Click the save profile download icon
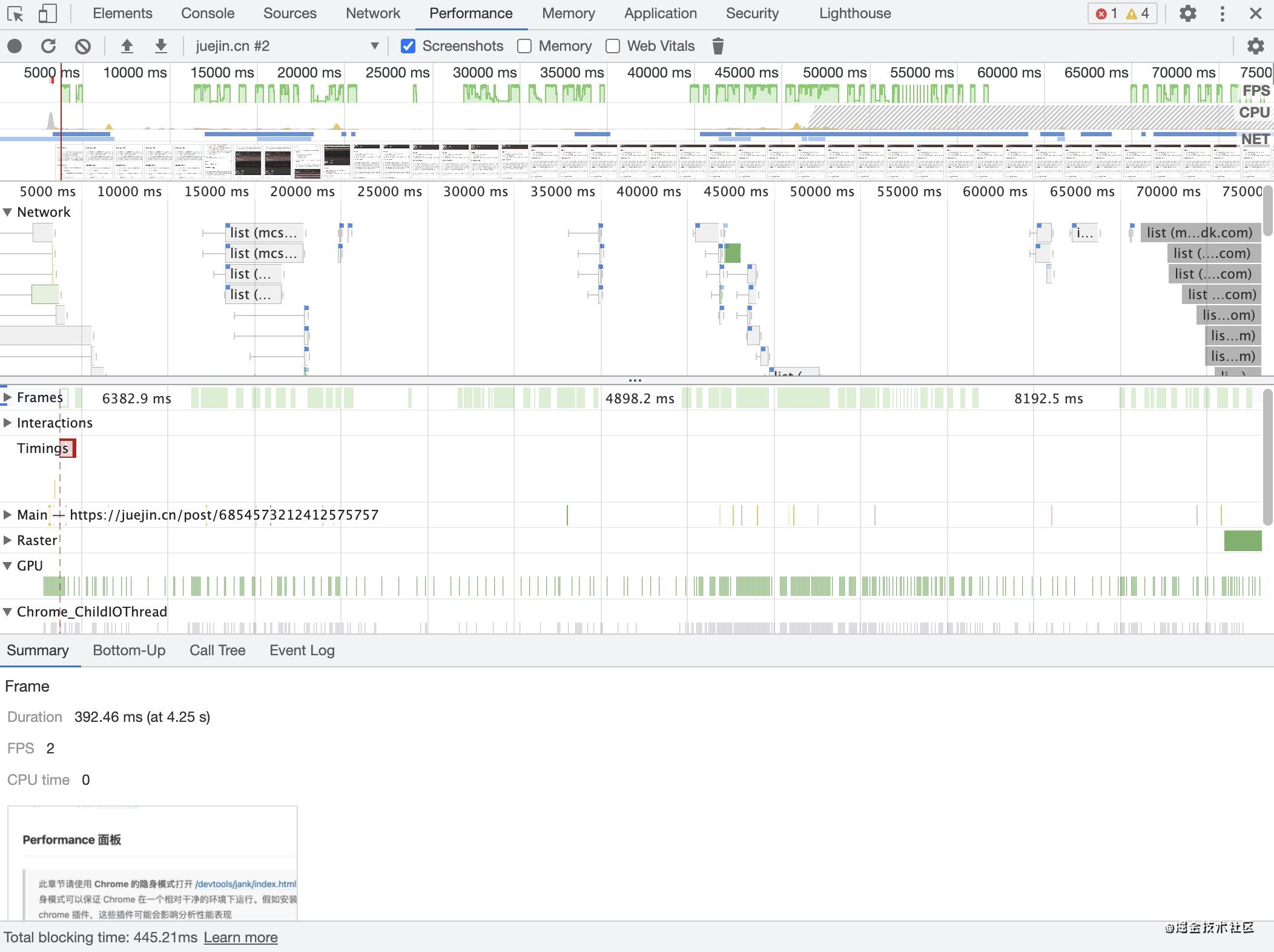 pos(160,46)
